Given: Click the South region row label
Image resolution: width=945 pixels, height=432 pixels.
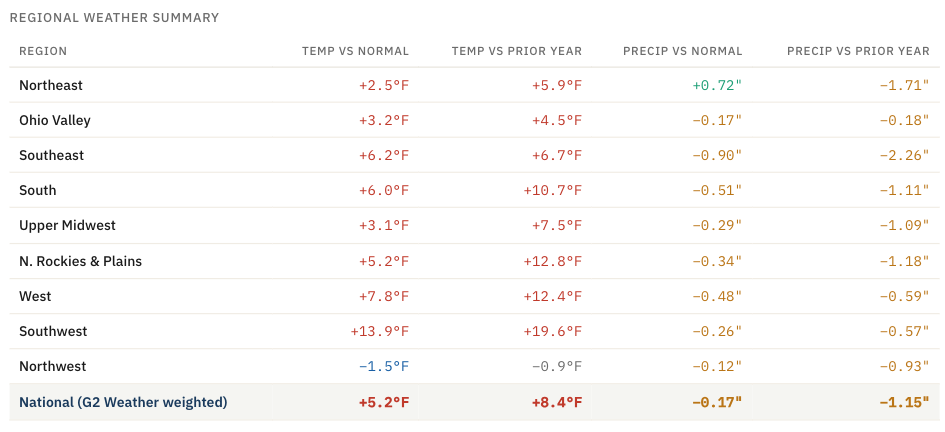Looking at the screenshot, I should [x=37, y=190].
